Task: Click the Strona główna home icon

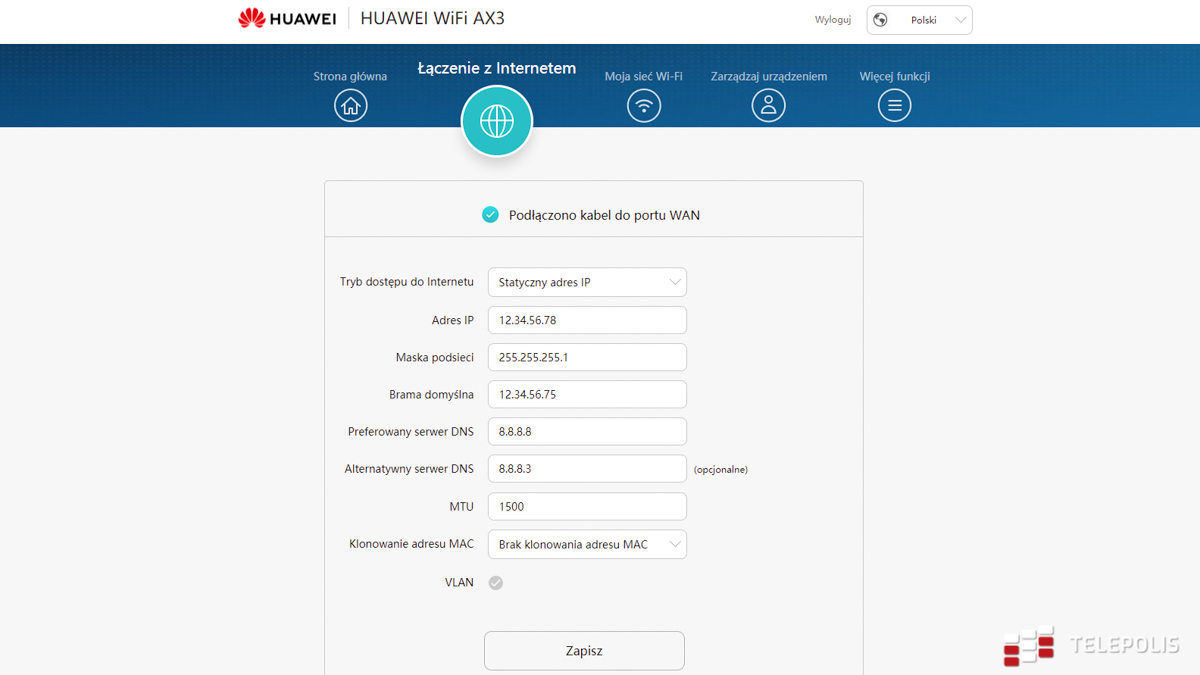Action: pyautogui.click(x=350, y=105)
